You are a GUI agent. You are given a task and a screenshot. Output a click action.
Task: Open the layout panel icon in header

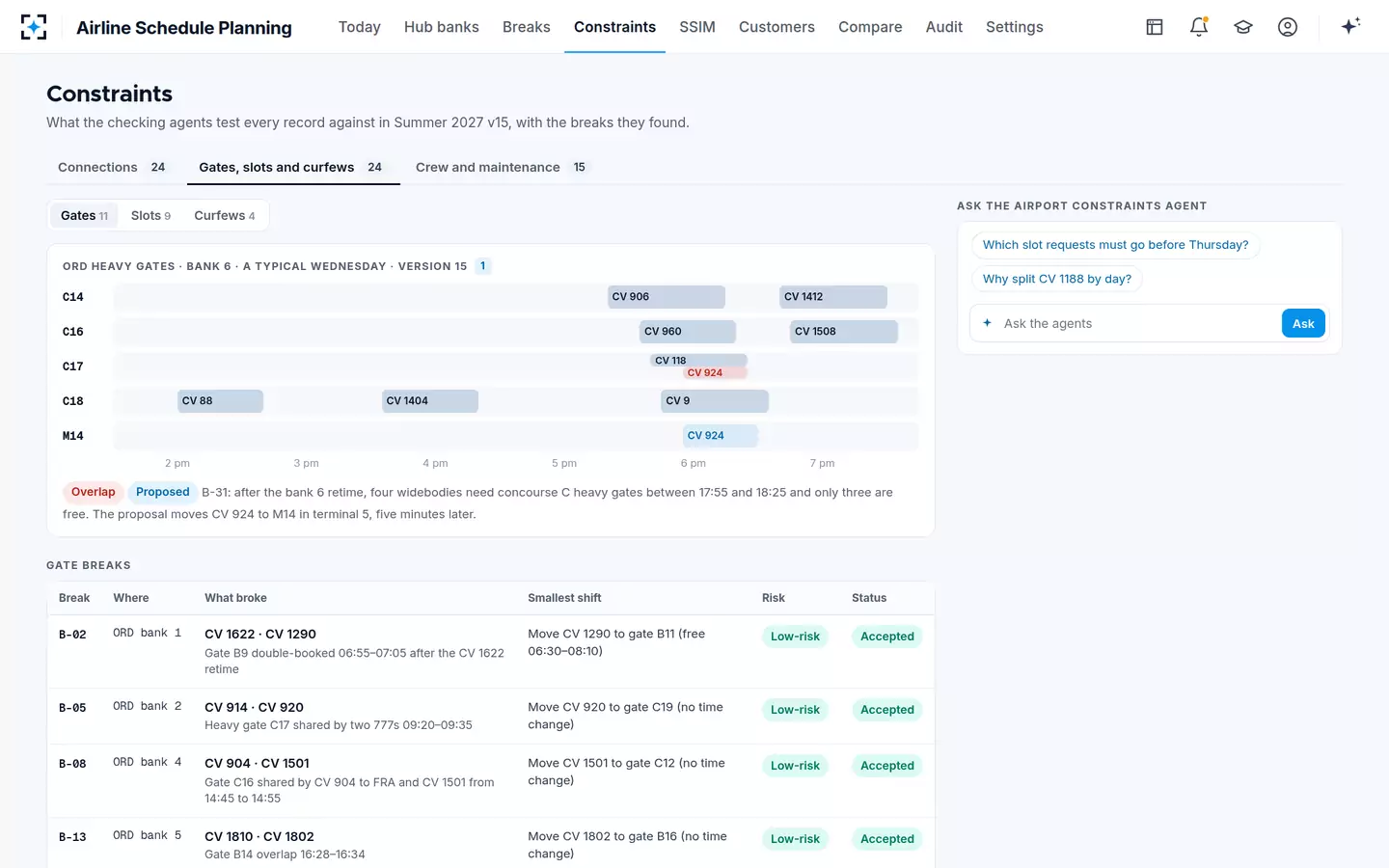1155,27
